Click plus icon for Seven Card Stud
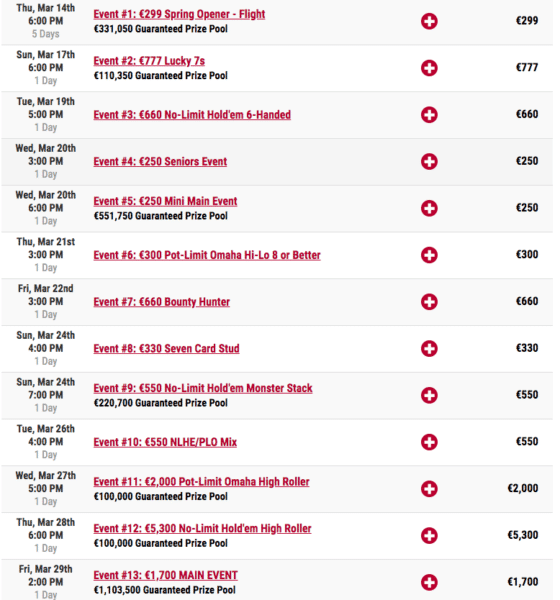 click(429, 348)
